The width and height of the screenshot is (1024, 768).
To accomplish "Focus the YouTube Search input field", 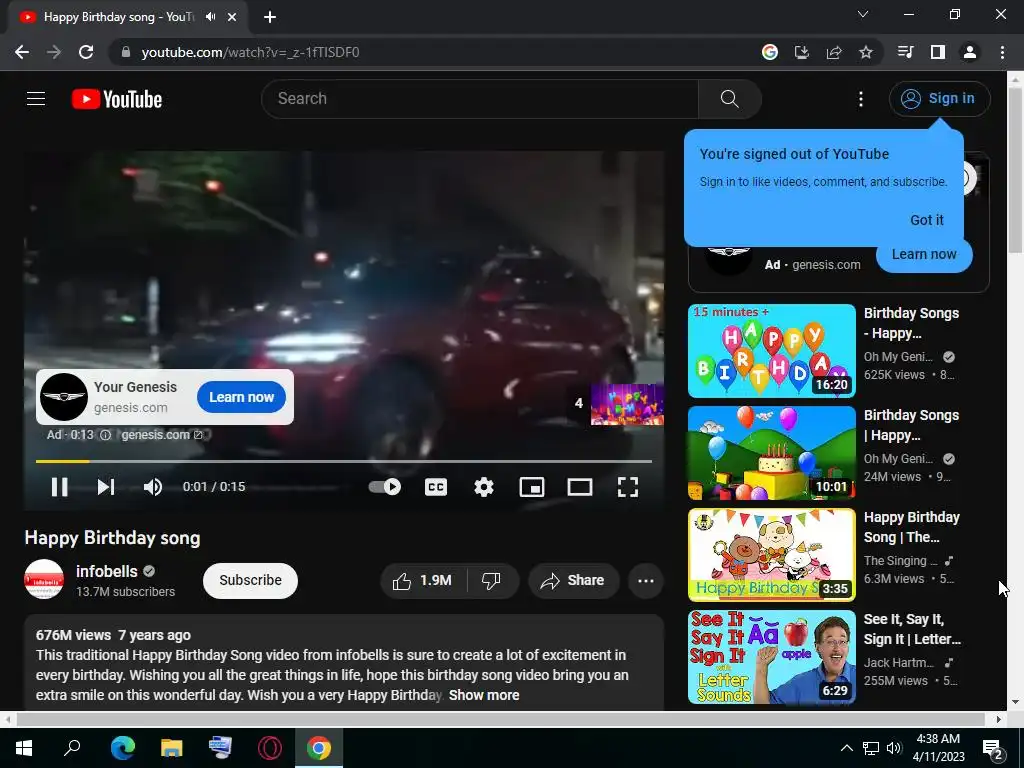I will click(x=480, y=99).
